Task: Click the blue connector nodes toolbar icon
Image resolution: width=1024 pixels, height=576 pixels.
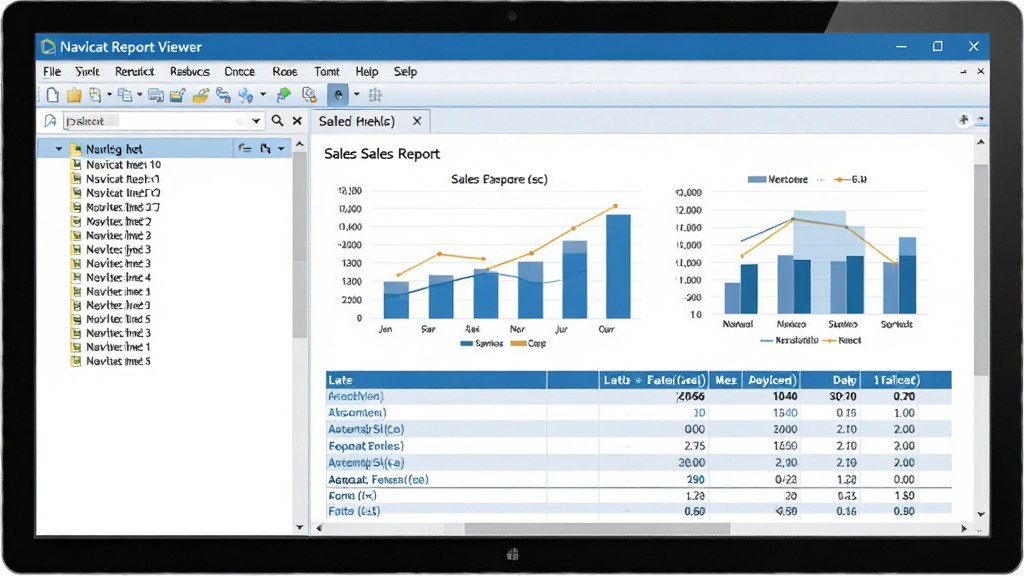Action: (x=246, y=95)
